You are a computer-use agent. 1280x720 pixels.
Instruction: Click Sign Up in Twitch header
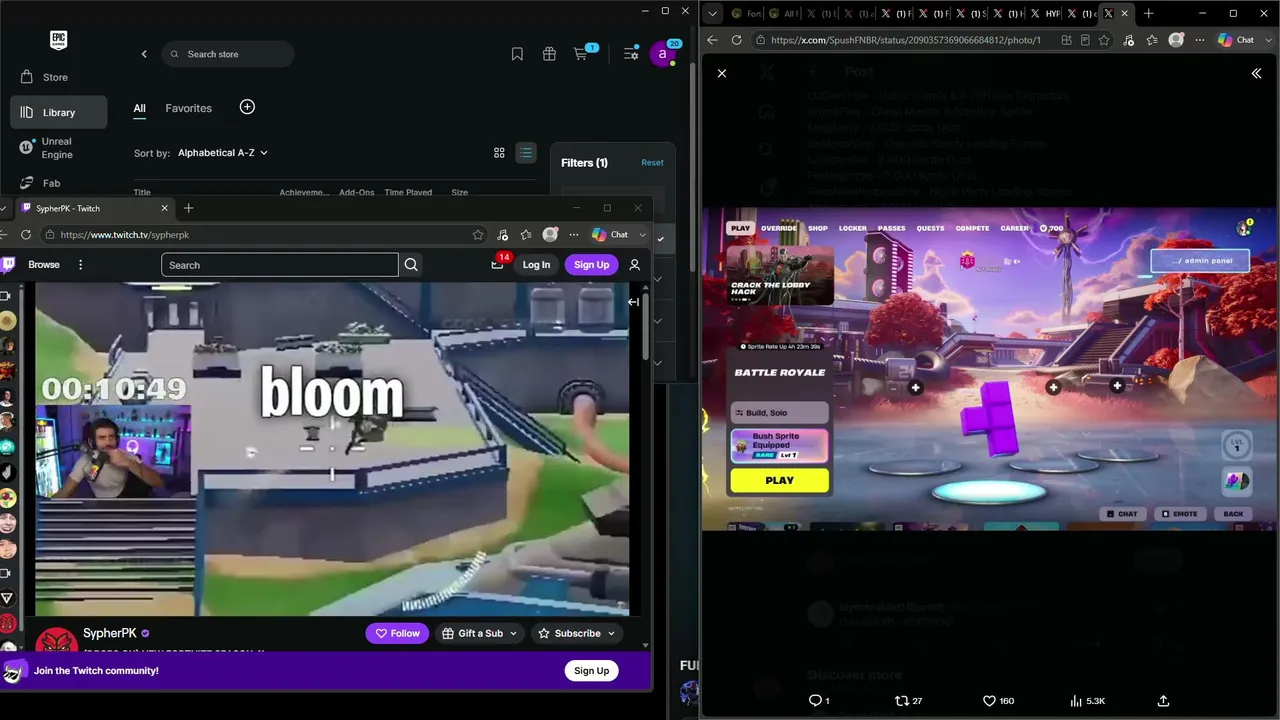pos(591,265)
